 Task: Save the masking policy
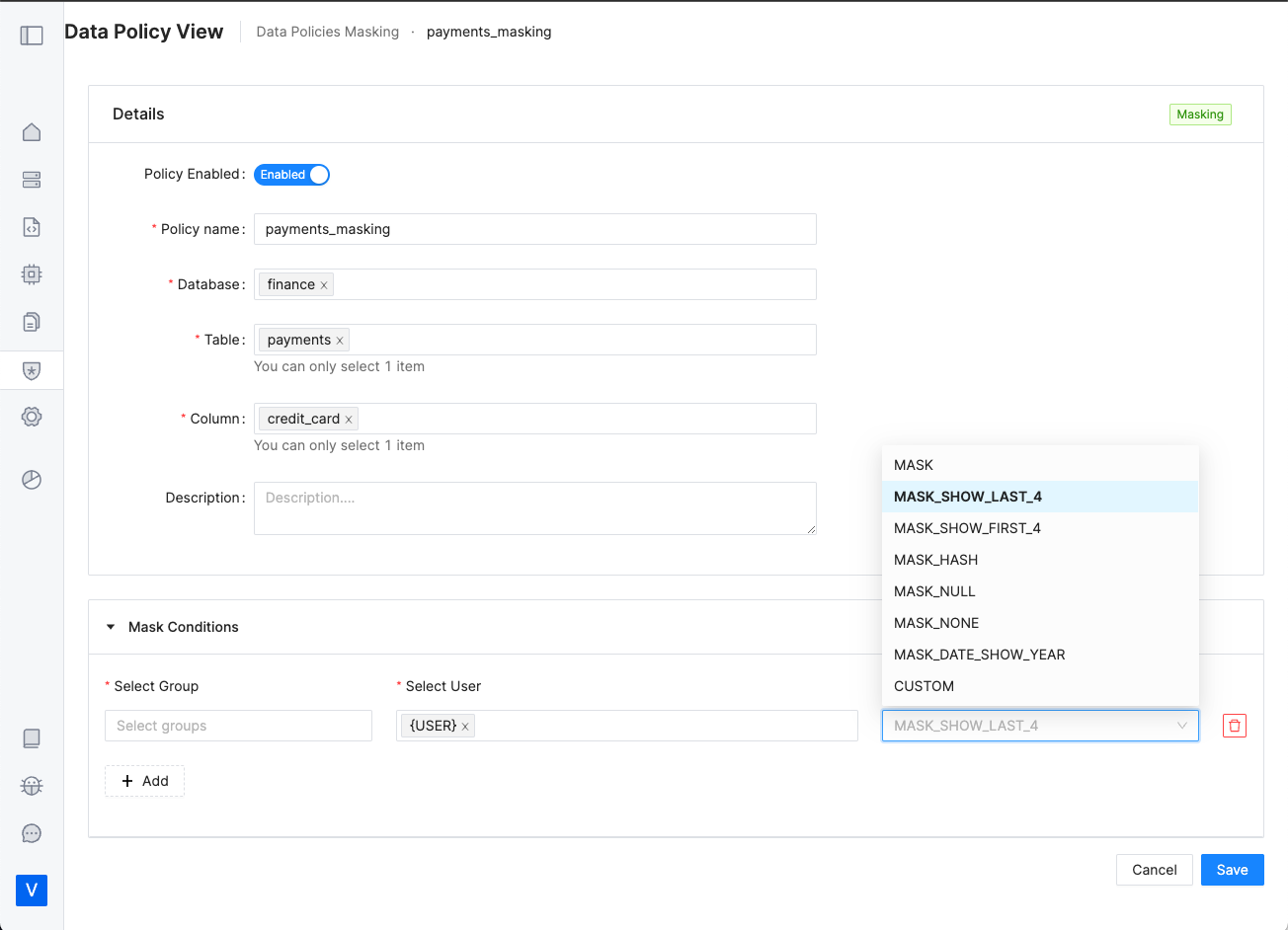click(1232, 870)
